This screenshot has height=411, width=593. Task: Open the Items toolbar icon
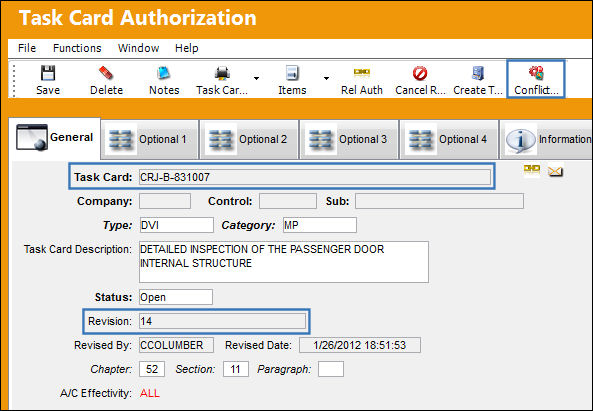[x=292, y=73]
